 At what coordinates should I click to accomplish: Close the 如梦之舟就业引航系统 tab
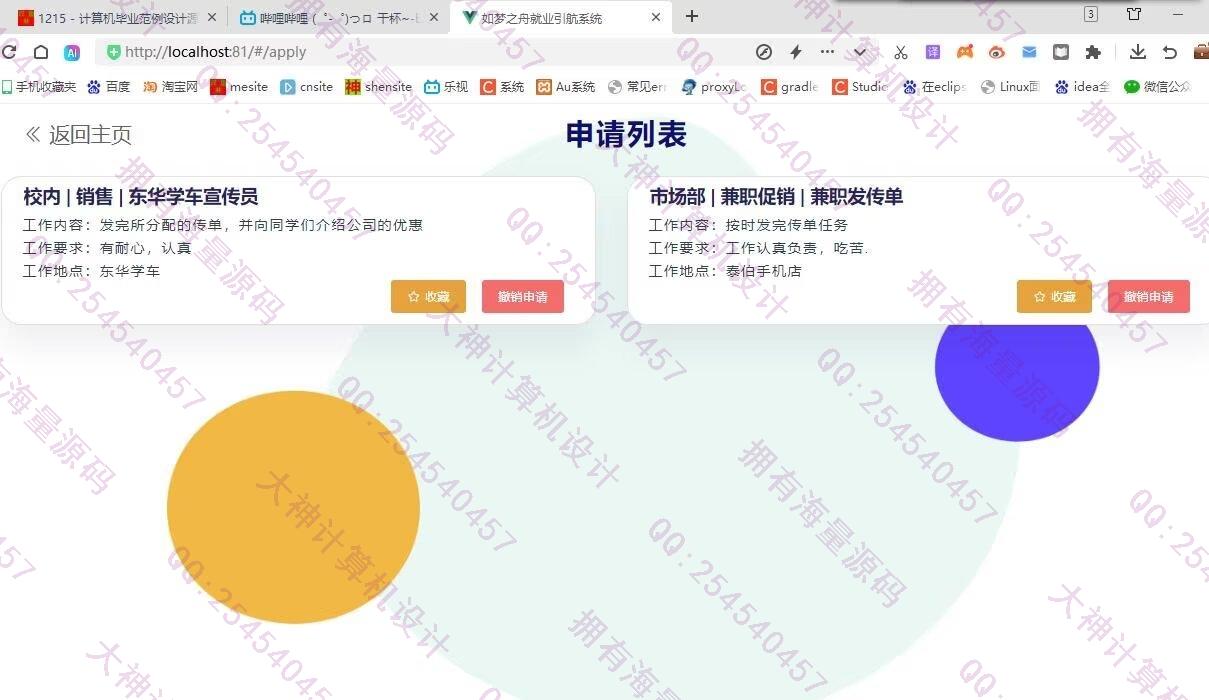(x=656, y=17)
